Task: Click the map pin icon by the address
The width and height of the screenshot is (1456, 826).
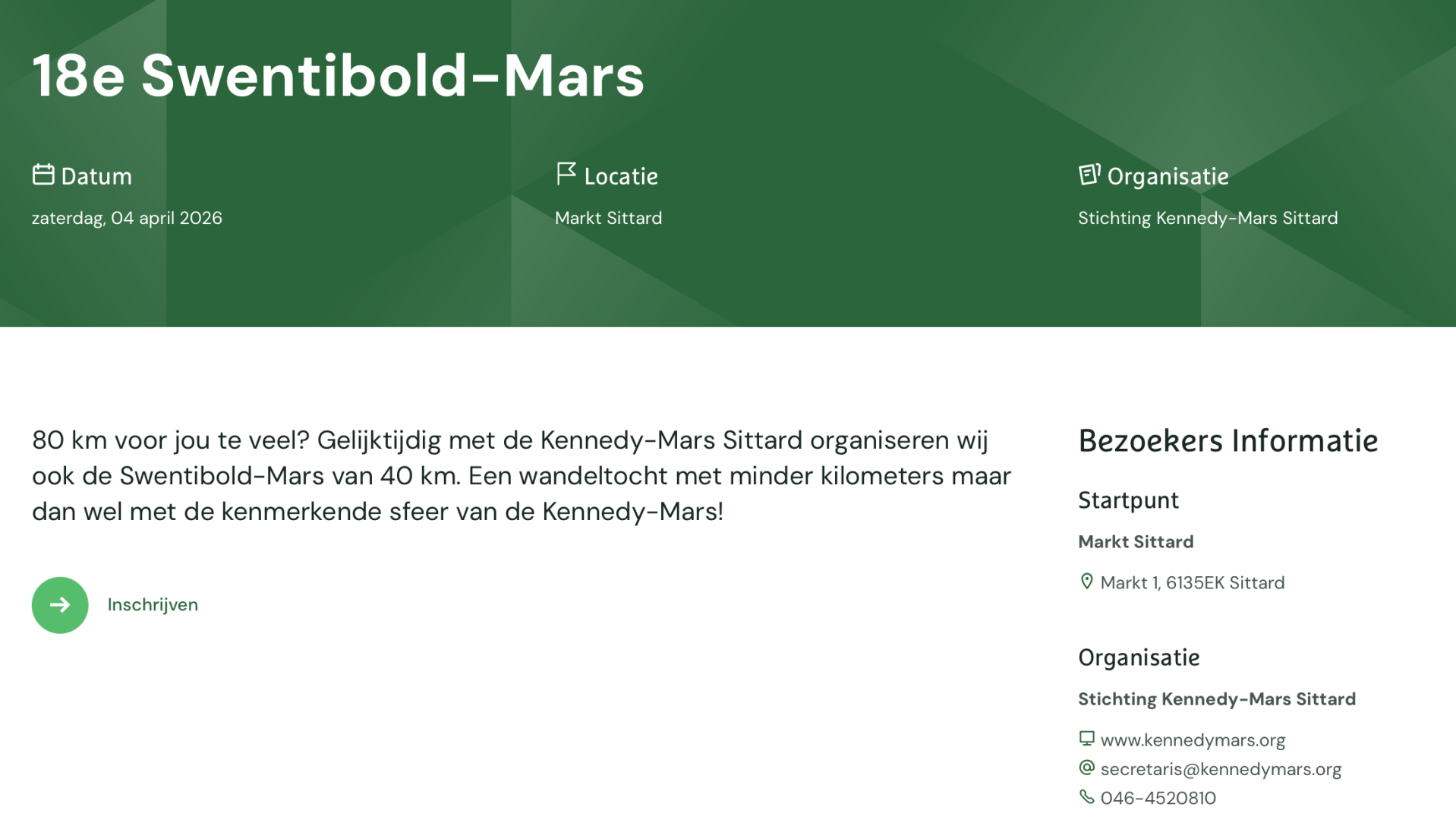Action: 1086,582
